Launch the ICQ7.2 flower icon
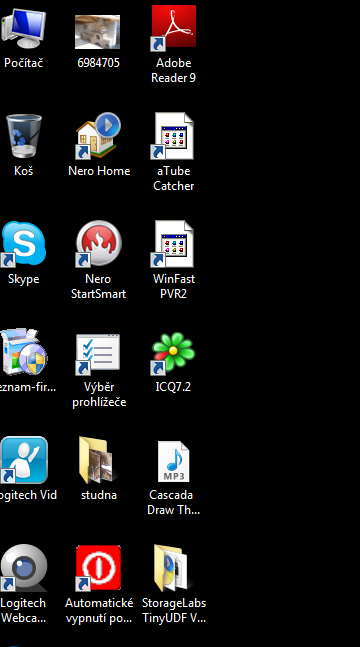Screen dimensions: 360x647 173,353
